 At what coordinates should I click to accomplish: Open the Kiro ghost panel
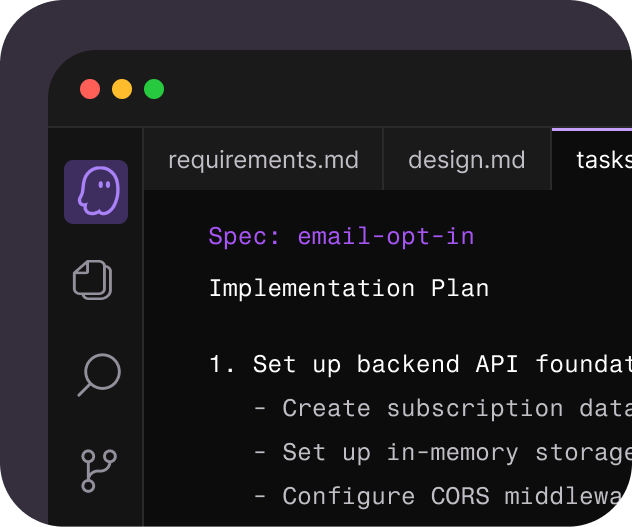(96, 192)
